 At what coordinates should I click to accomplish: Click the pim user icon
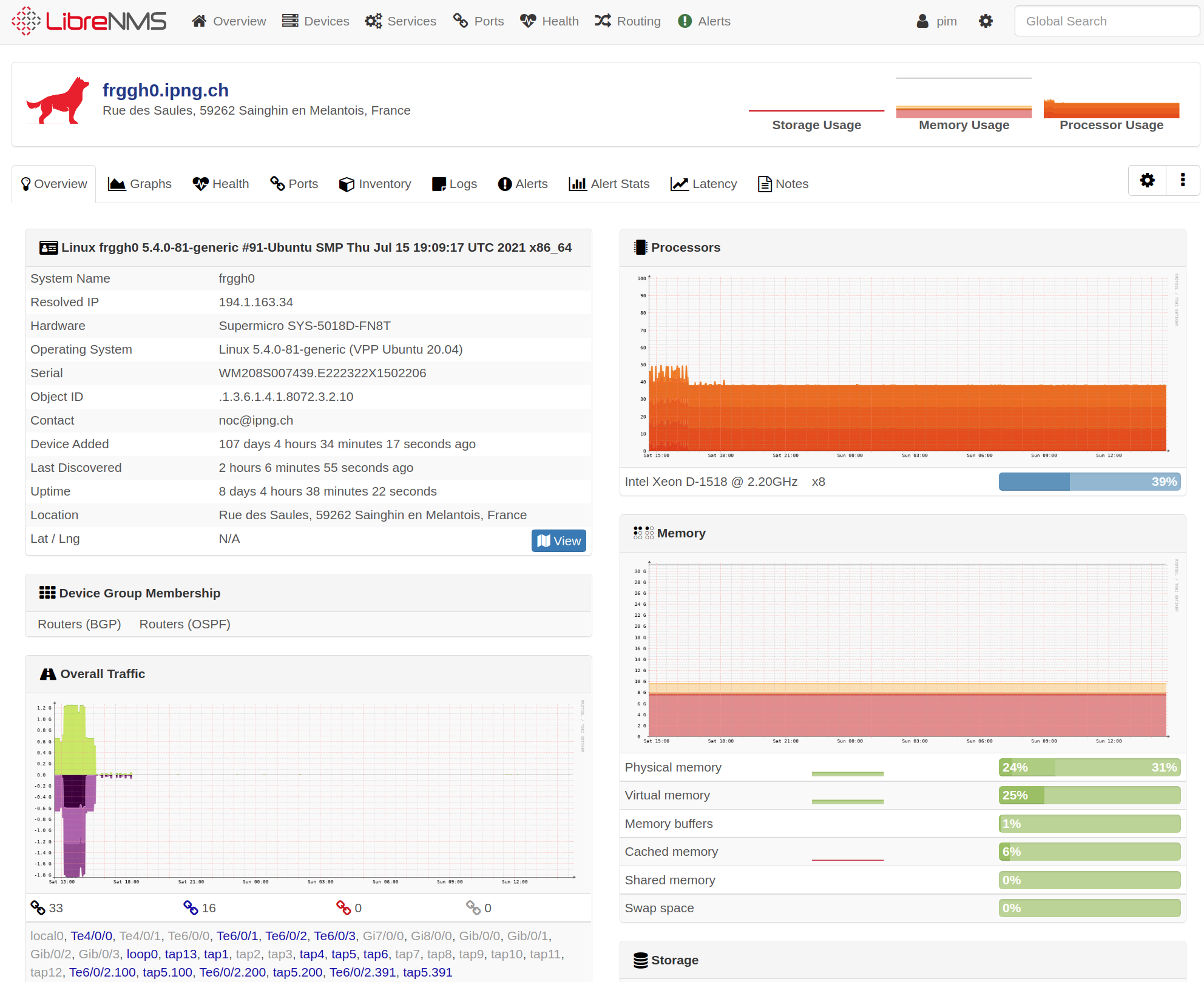point(922,21)
